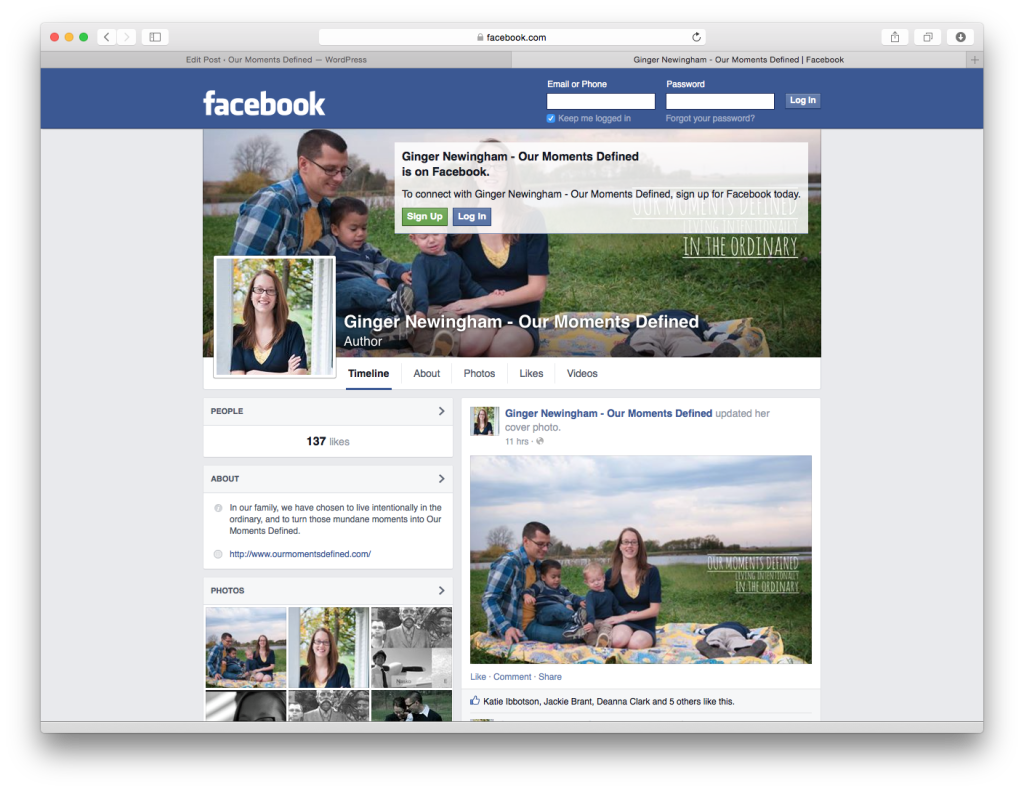
Task: Toggle Keep me logged in checkbox
Action: 551,118
